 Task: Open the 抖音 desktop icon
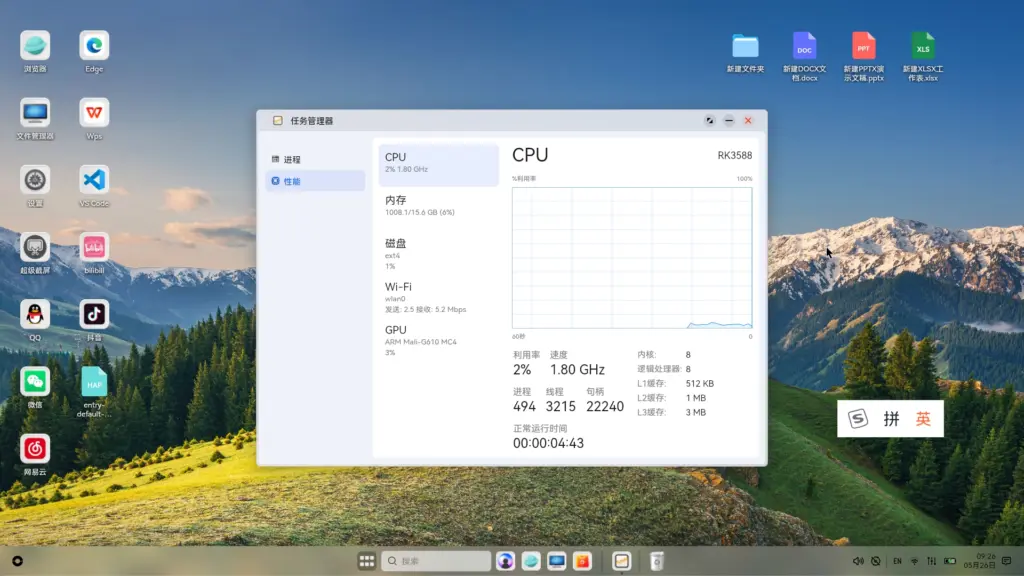(94, 314)
